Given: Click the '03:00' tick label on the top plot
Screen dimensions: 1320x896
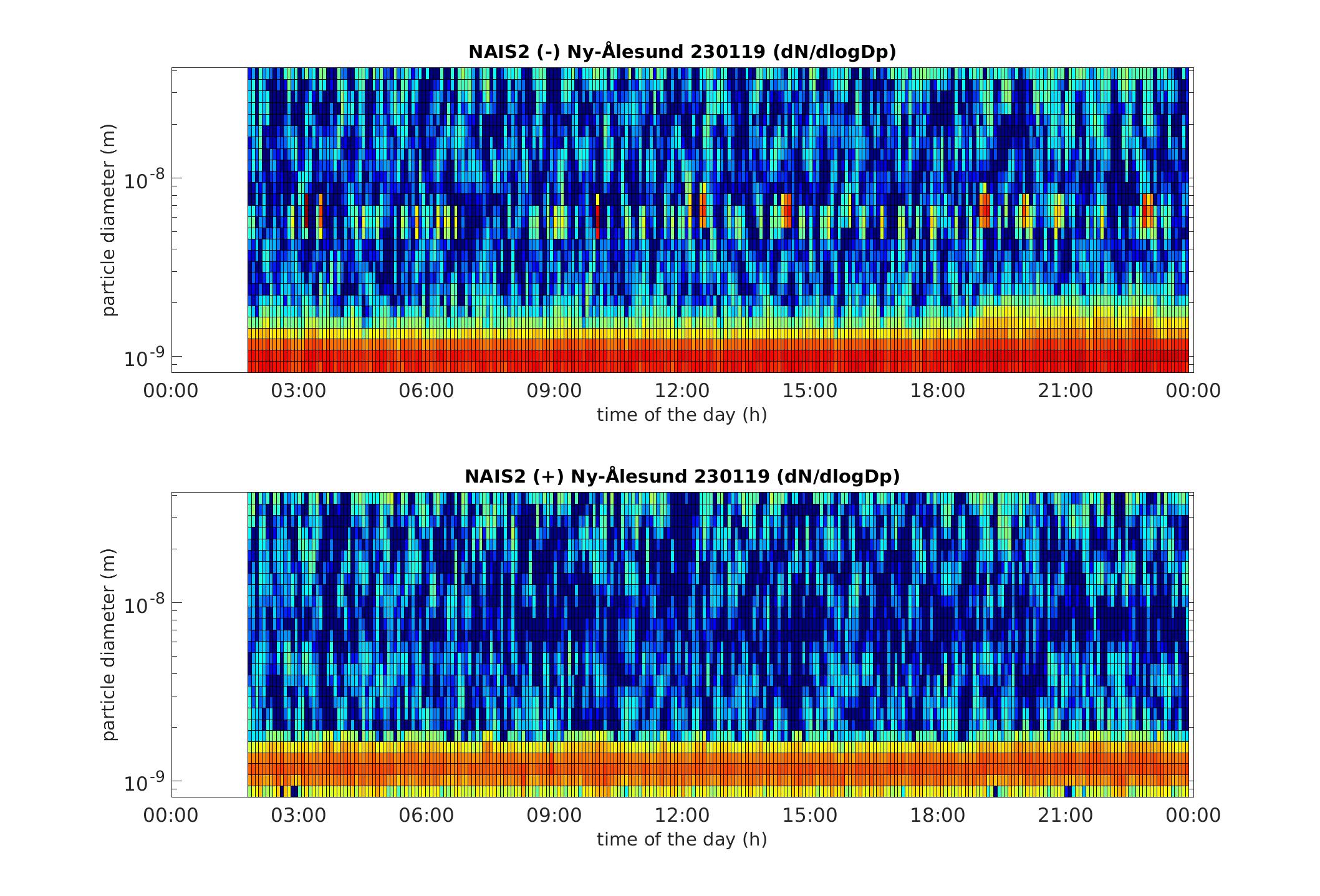Looking at the screenshot, I should click(299, 391).
